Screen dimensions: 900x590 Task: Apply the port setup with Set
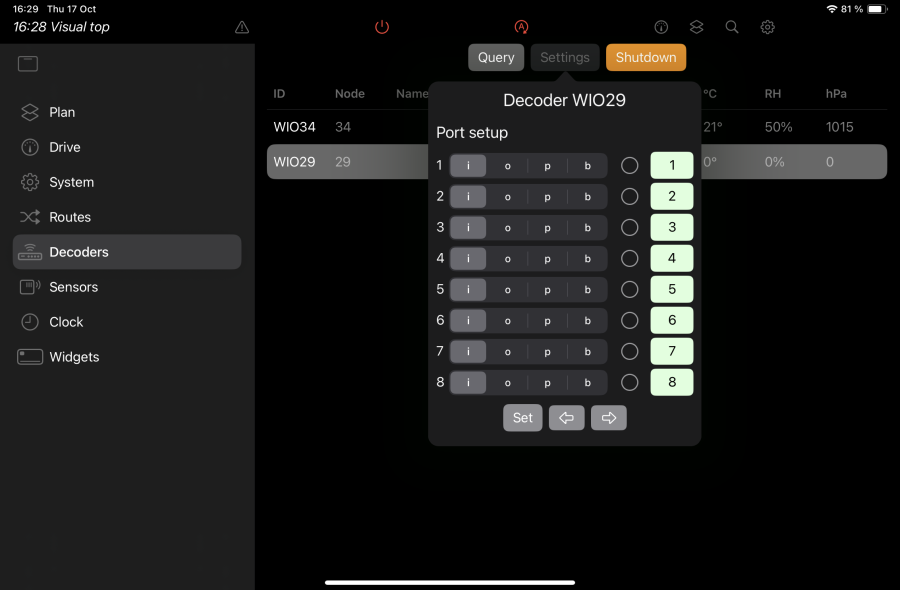coord(522,418)
